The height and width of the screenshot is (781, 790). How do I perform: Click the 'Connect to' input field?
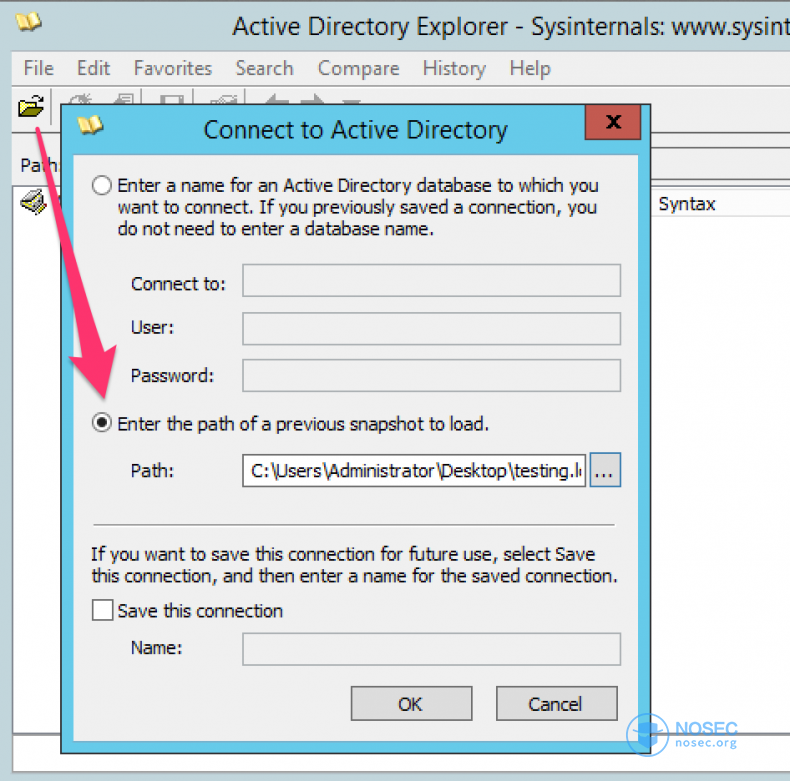pyautogui.click(x=431, y=280)
